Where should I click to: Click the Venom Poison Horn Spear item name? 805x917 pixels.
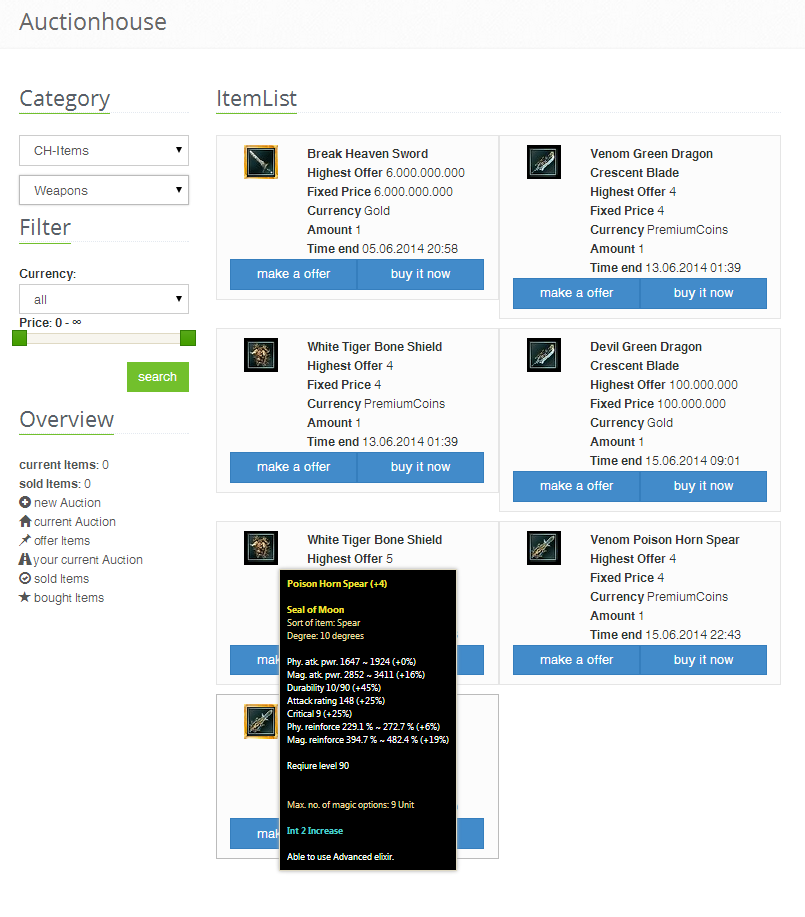click(665, 540)
